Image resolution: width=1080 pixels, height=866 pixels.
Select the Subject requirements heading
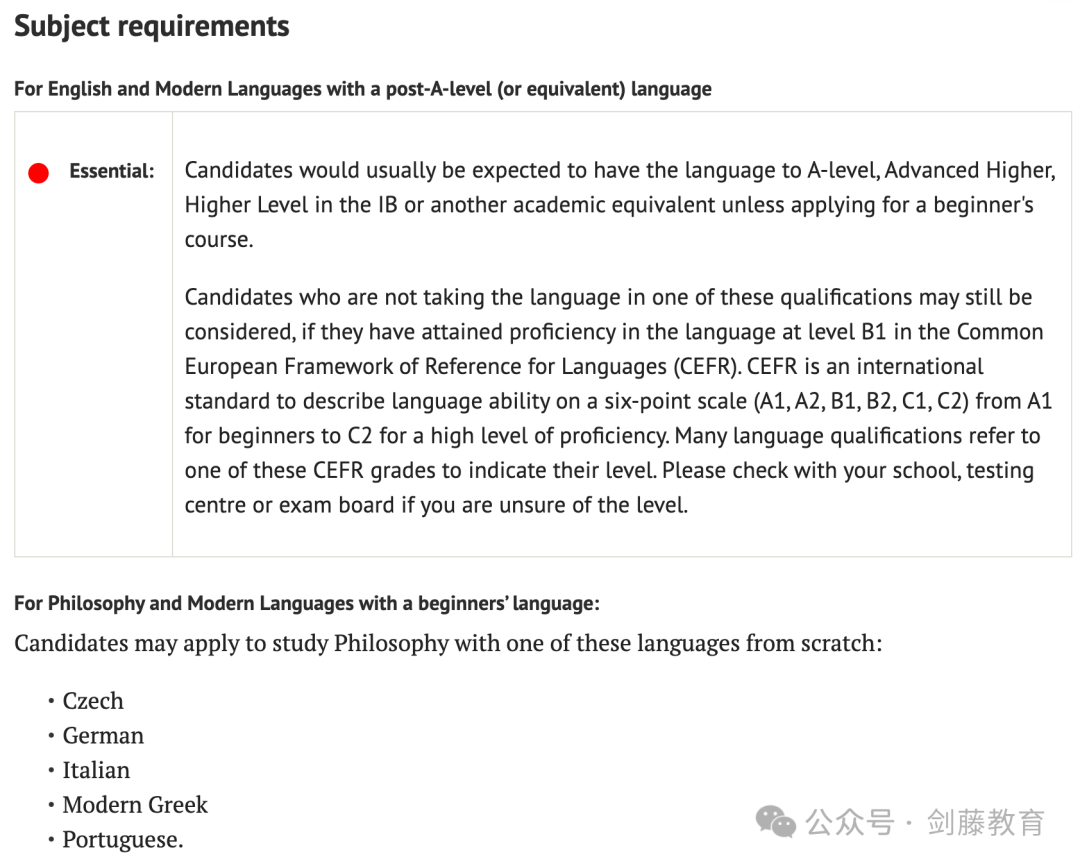(x=152, y=26)
